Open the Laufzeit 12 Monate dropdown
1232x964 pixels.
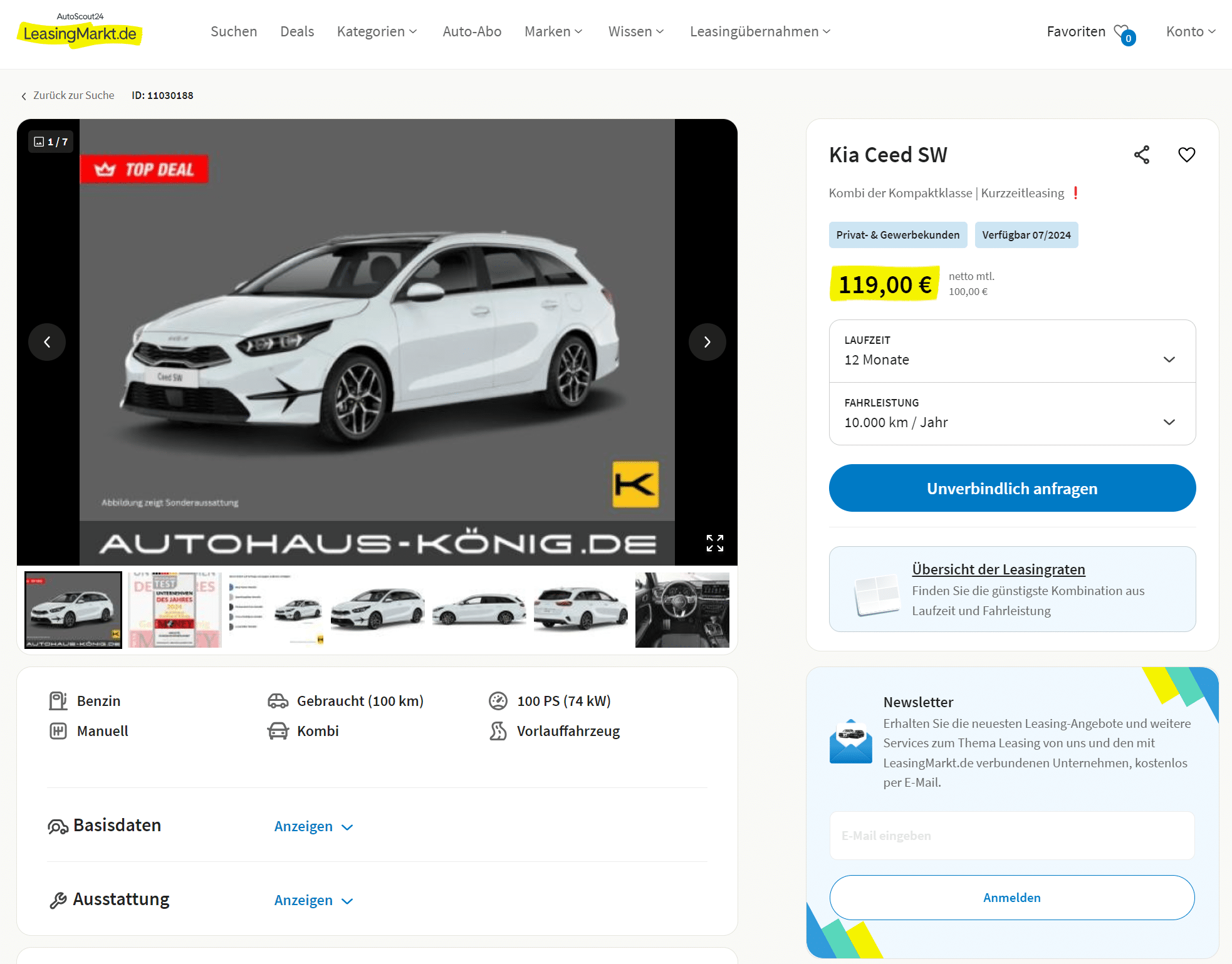[1012, 351]
